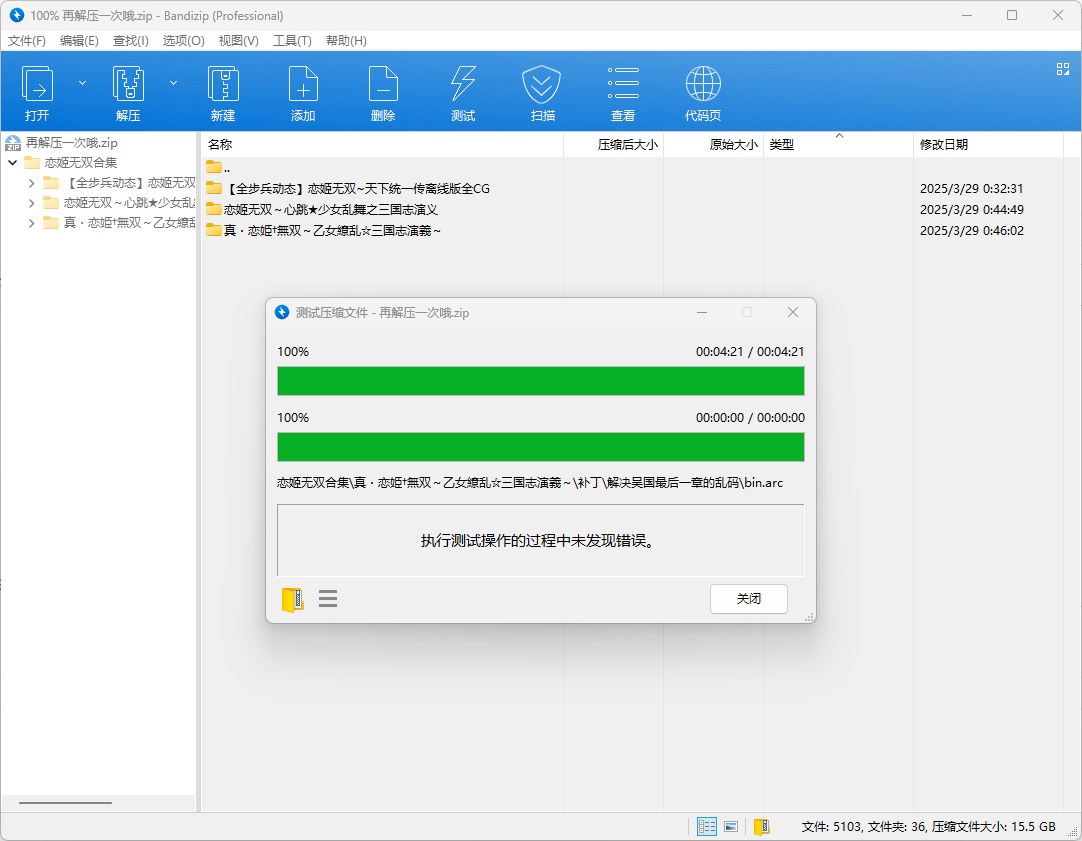Open the 工具(T) menu
The width and height of the screenshot is (1082, 841).
[x=292, y=41]
